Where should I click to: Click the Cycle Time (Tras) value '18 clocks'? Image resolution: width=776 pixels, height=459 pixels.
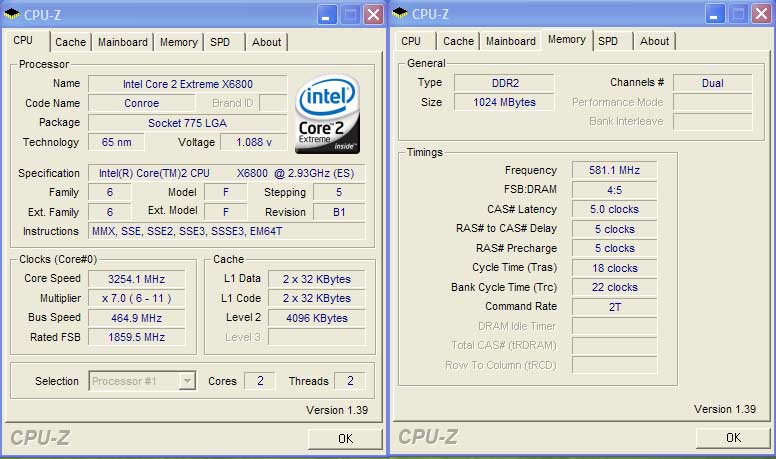pos(614,268)
